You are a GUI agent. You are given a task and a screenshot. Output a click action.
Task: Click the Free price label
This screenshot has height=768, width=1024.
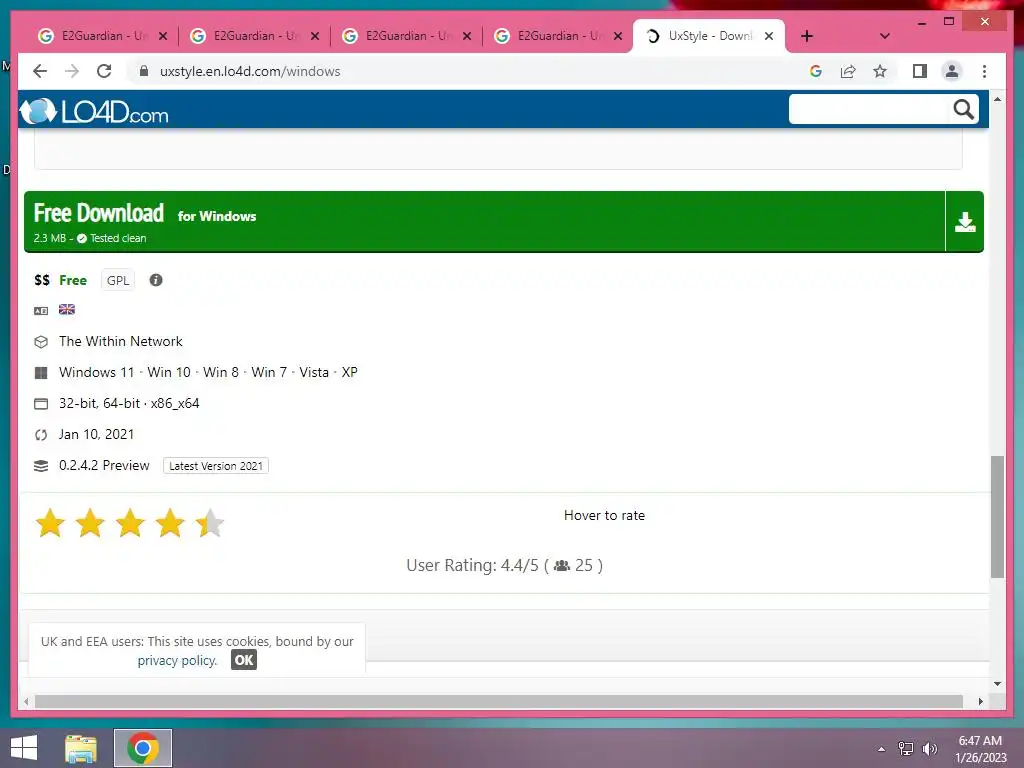tap(72, 280)
